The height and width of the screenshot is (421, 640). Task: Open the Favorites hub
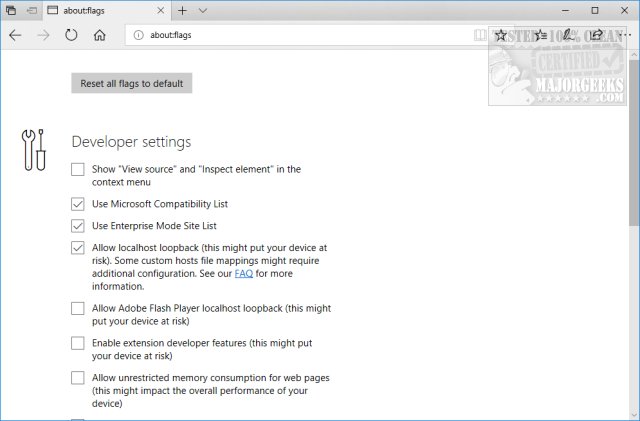coord(540,35)
